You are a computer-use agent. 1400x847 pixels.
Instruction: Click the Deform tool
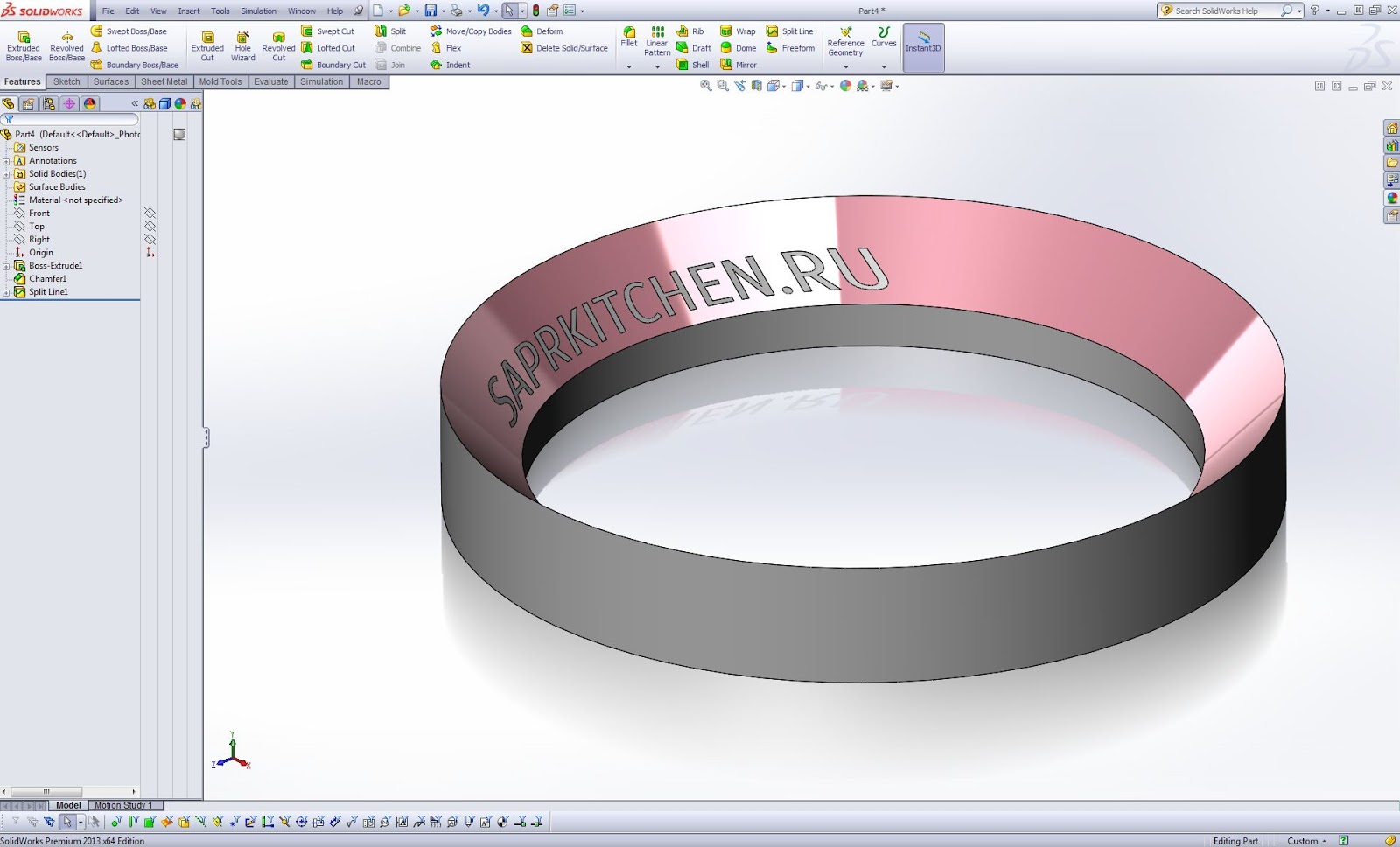coord(542,31)
